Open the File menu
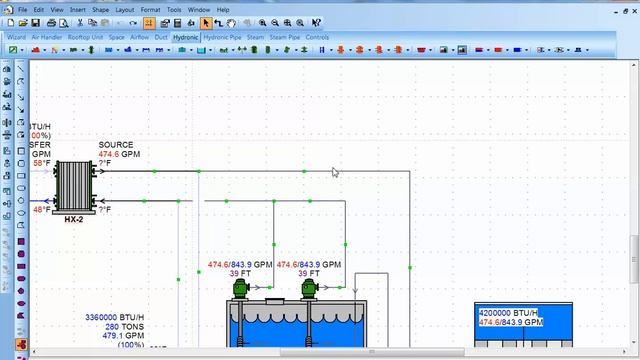 click(x=23, y=9)
